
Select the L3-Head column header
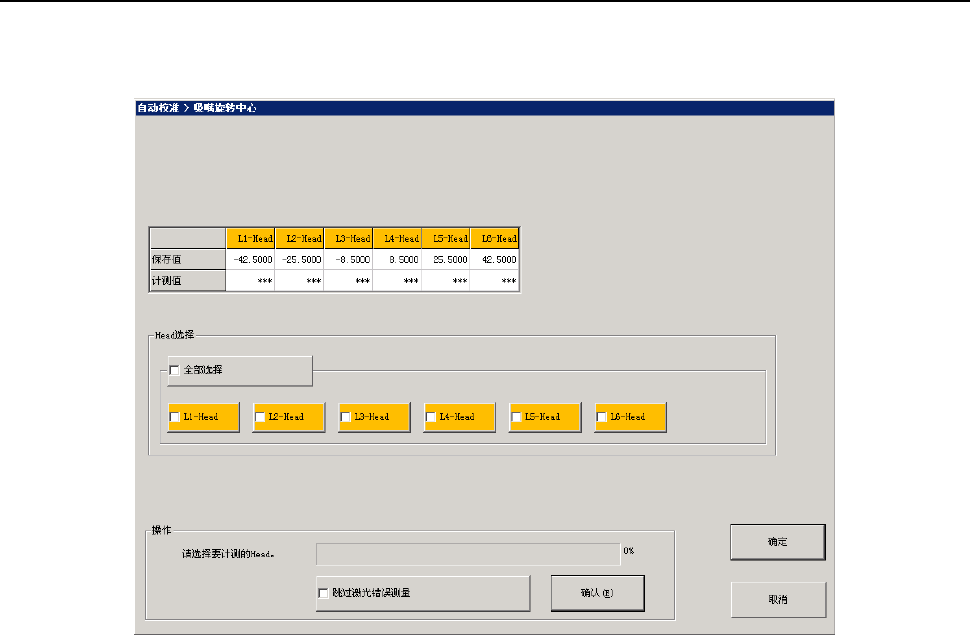(348, 238)
